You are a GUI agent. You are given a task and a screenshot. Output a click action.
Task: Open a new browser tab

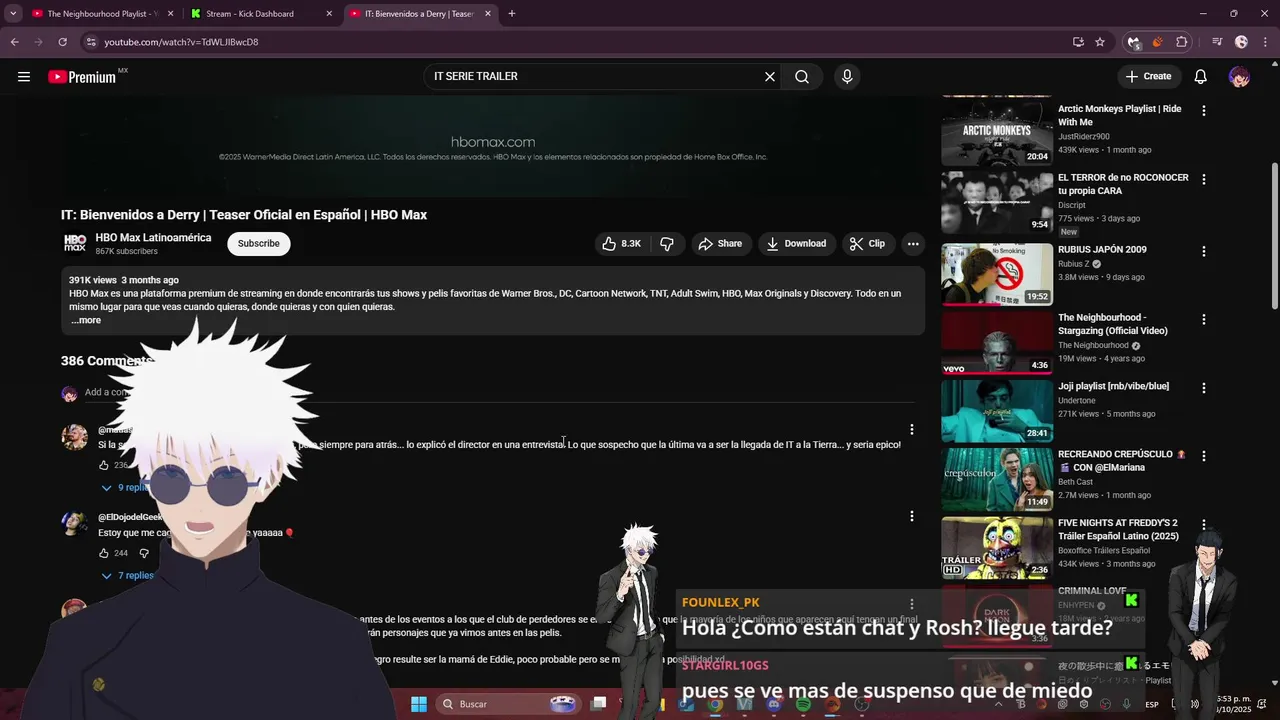click(512, 14)
